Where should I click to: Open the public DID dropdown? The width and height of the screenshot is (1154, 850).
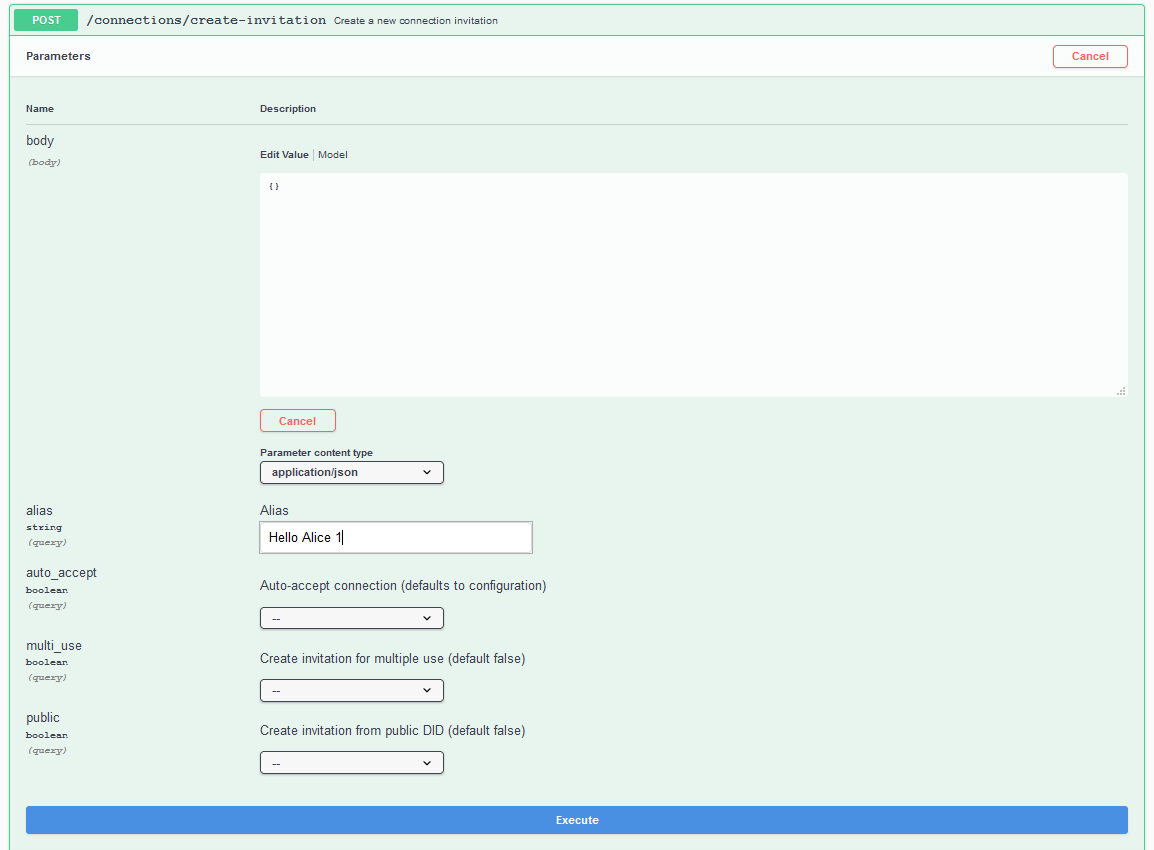click(x=351, y=762)
